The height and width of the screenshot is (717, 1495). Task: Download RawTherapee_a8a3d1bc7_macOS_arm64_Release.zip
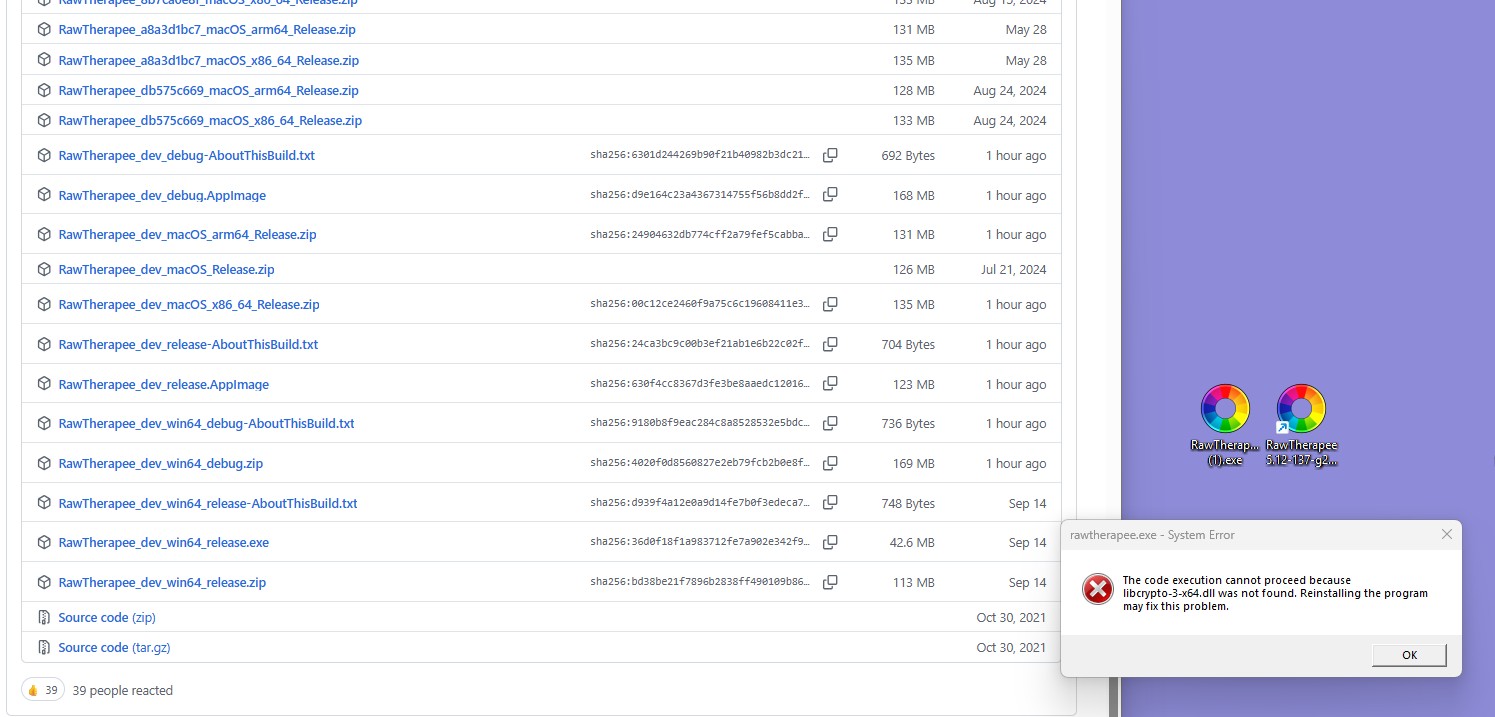pyautogui.click(x=207, y=30)
